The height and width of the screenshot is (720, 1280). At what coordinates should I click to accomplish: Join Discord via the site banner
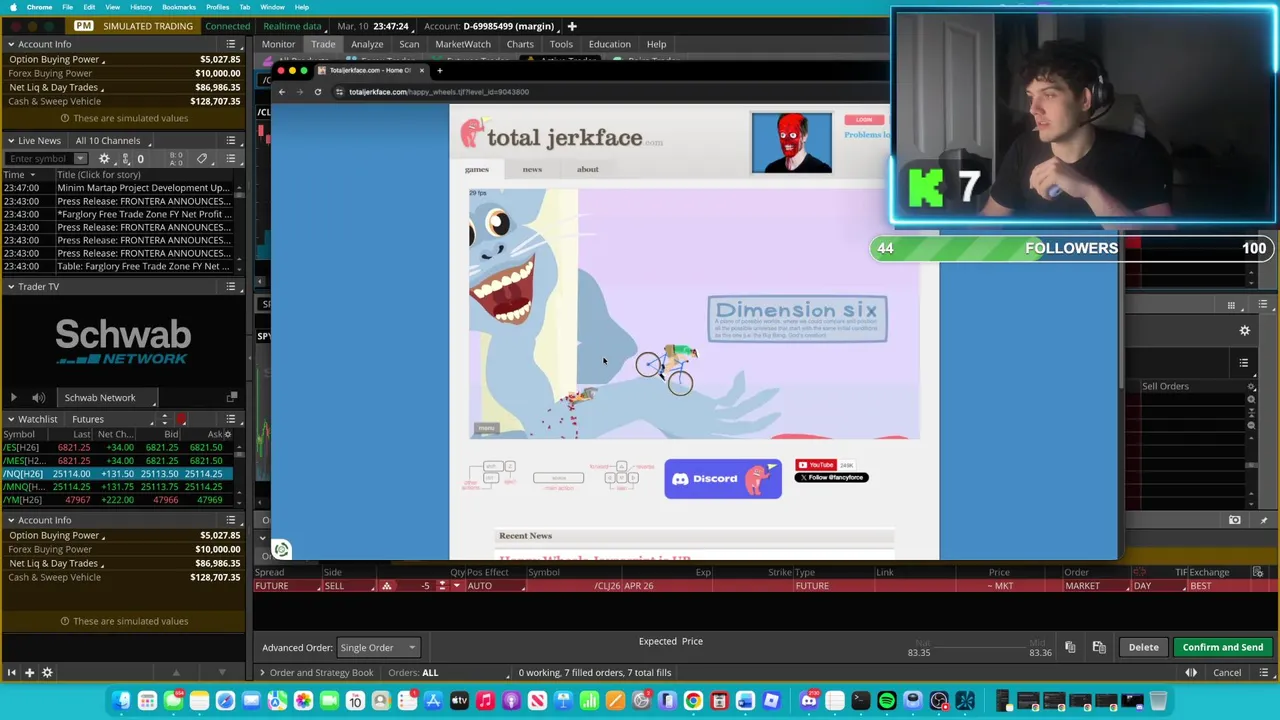pyautogui.click(x=723, y=479)
